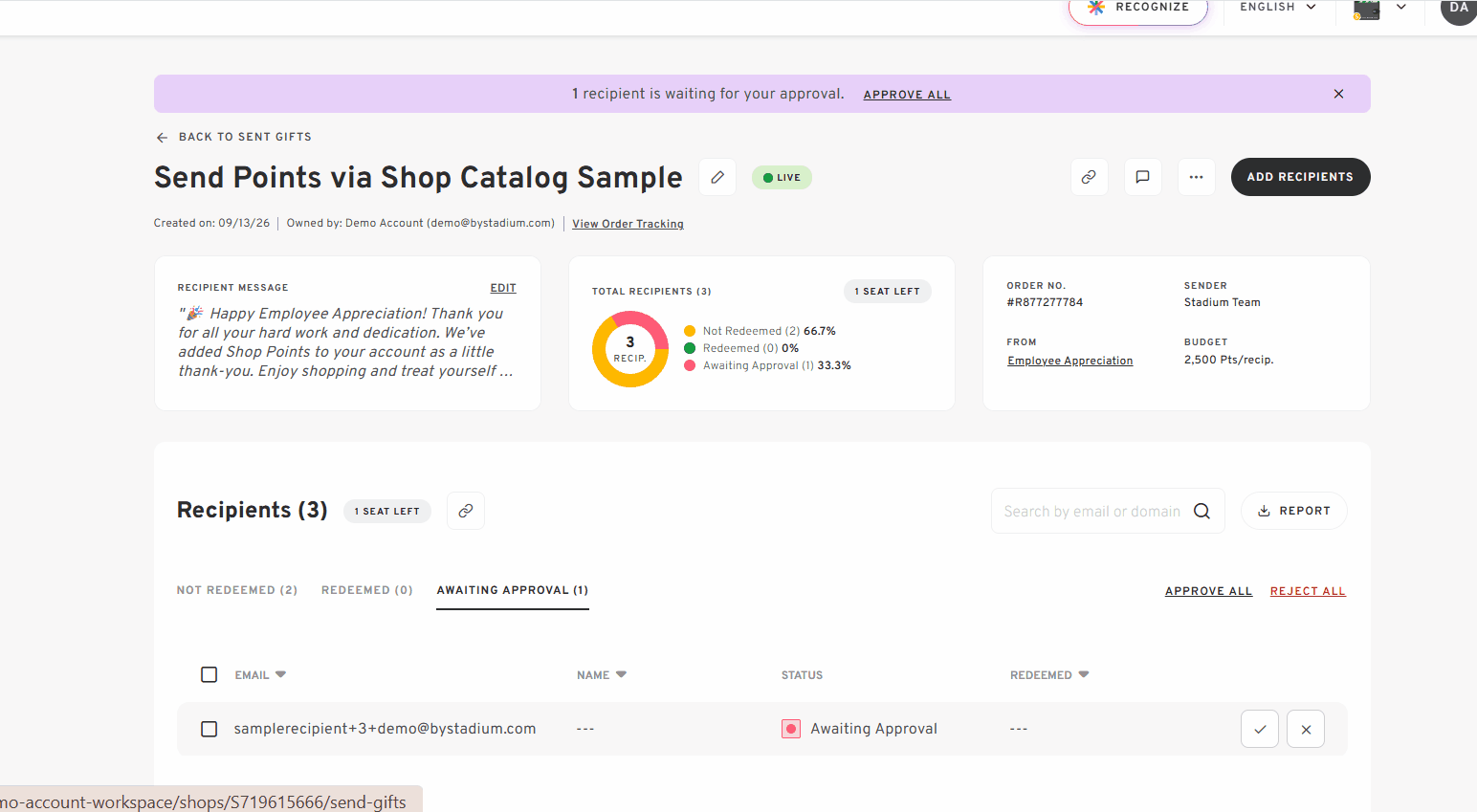Image resolution: width=1477 pixels, height=812 pixels.
Task: Edit the recipient message
Action: tap(503, 288)
